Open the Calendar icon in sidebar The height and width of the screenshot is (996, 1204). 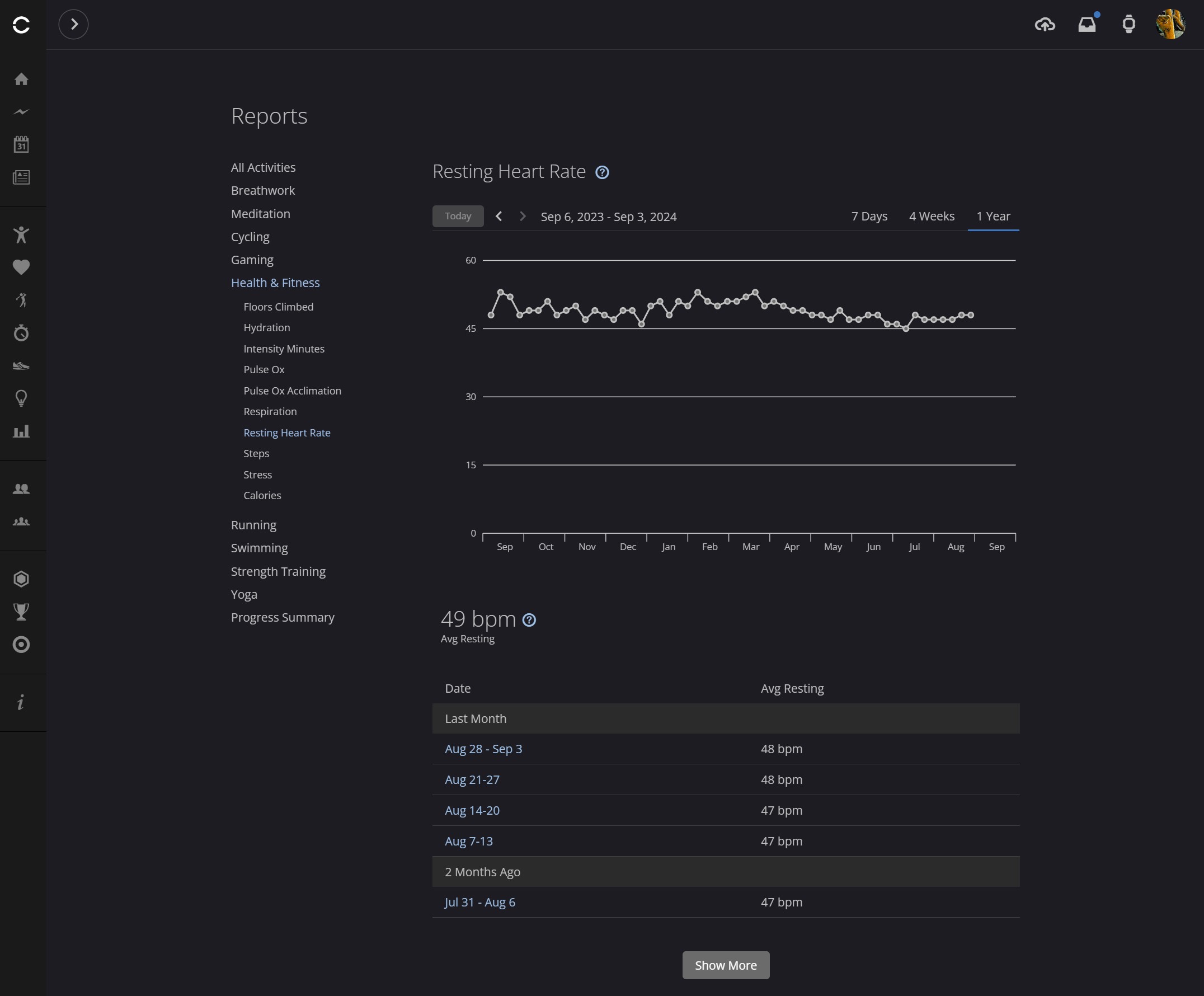pos(21,144)
